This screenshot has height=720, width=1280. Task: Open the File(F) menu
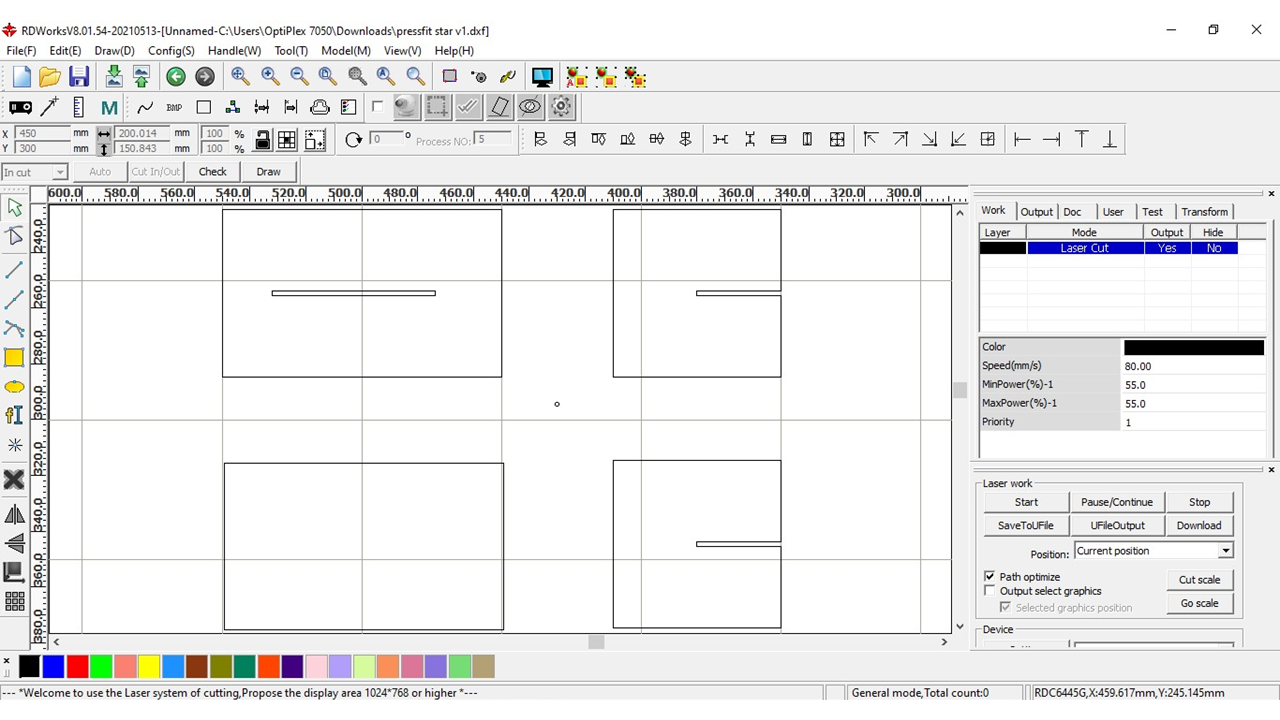click(21, 50)
